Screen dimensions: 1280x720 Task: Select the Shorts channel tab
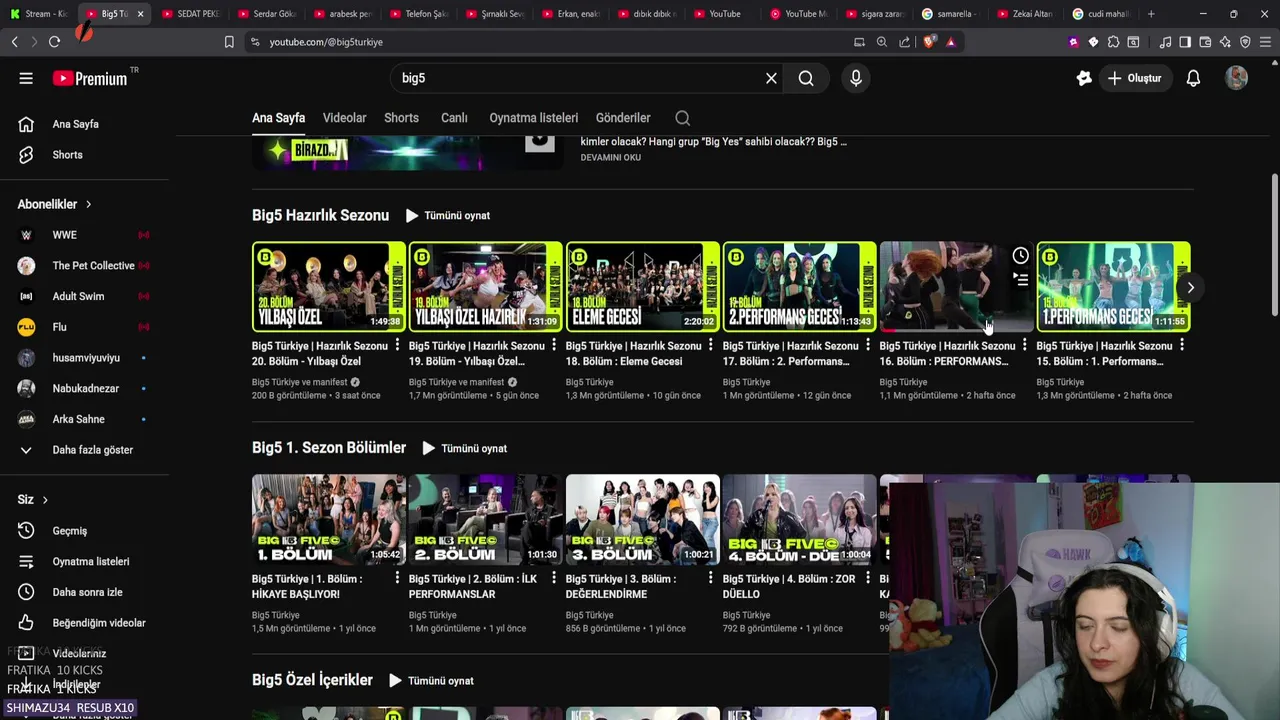tap(401, 118)
